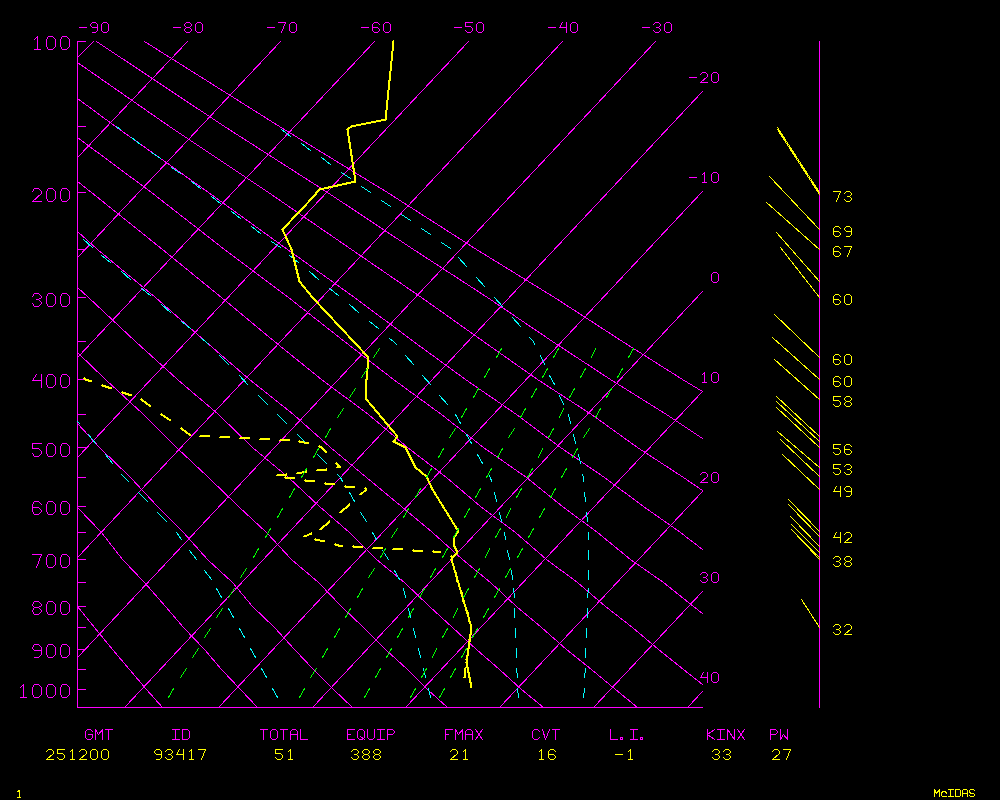Select the 40 isotherm label near bottom
Image resolution: width=1000 pixels, height=800 pixels.
click(x=709, y=678)
